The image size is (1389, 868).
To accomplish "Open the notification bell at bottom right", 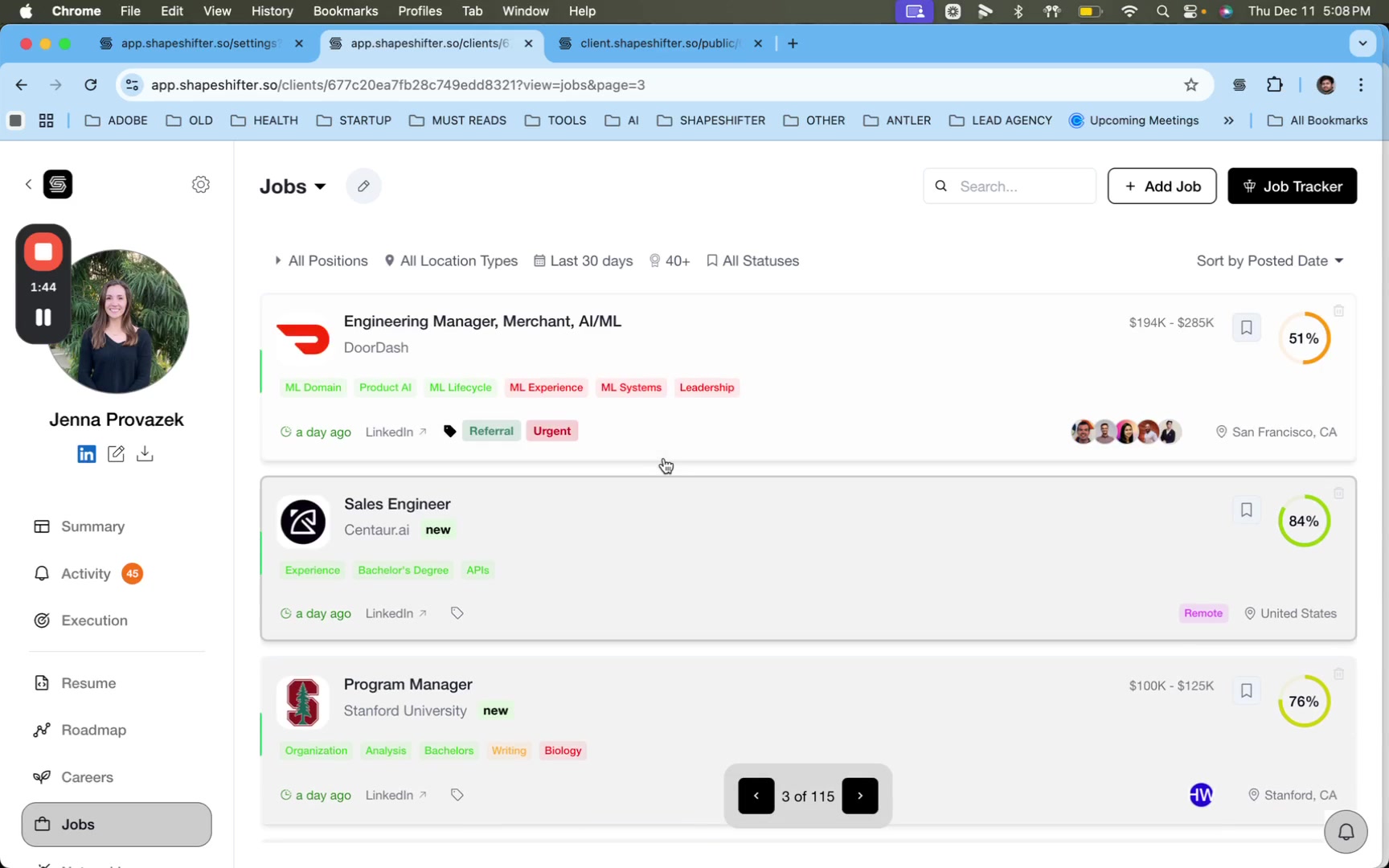I will click(x=1346, y=832).
